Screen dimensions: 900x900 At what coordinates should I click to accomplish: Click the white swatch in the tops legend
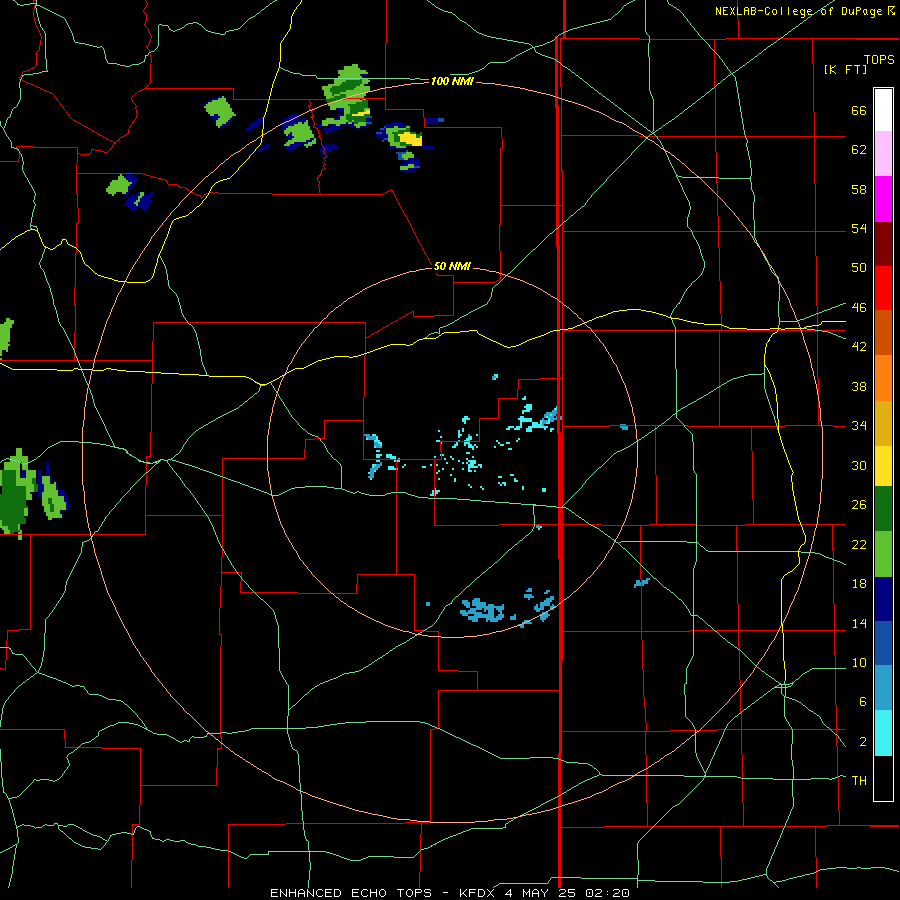[x=883, y=110]
